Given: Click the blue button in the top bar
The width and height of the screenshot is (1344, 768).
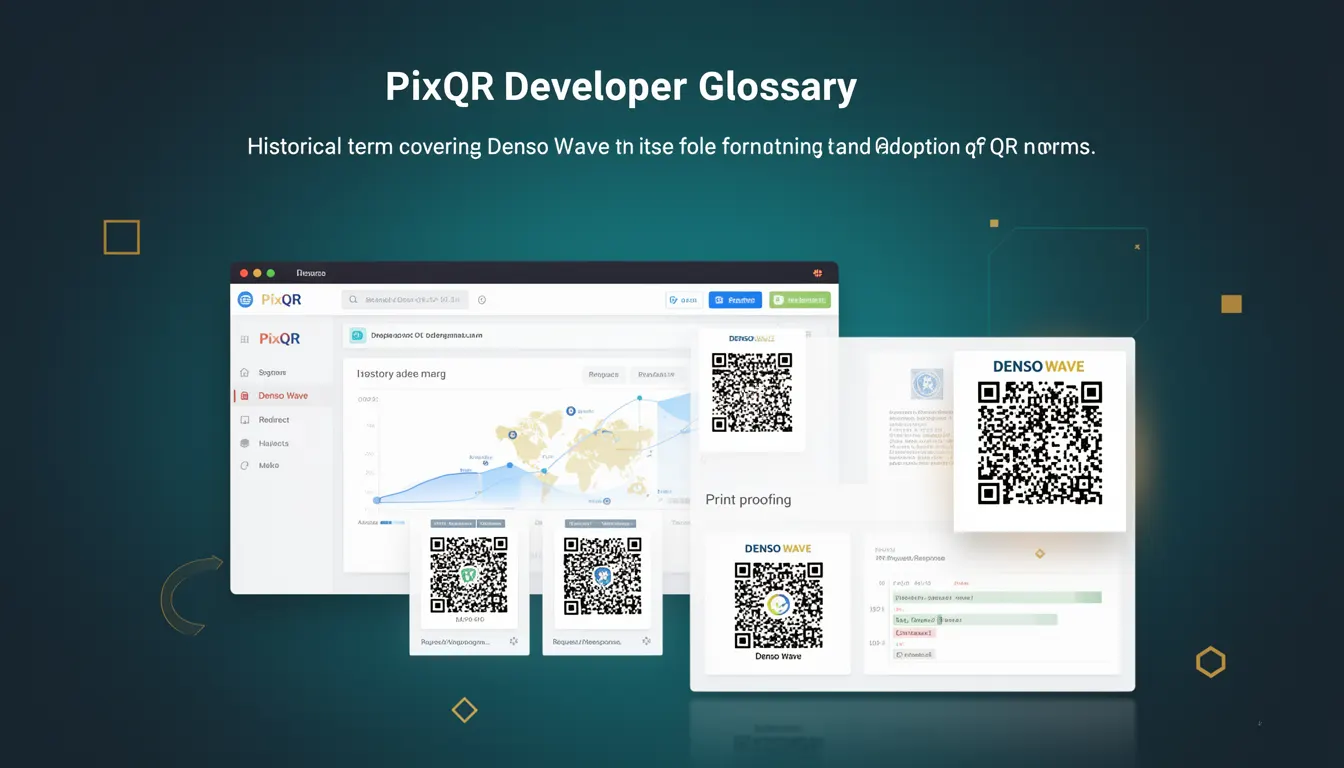Looking at the screenshot, I should pyautogui.click(x=735, y=299).
